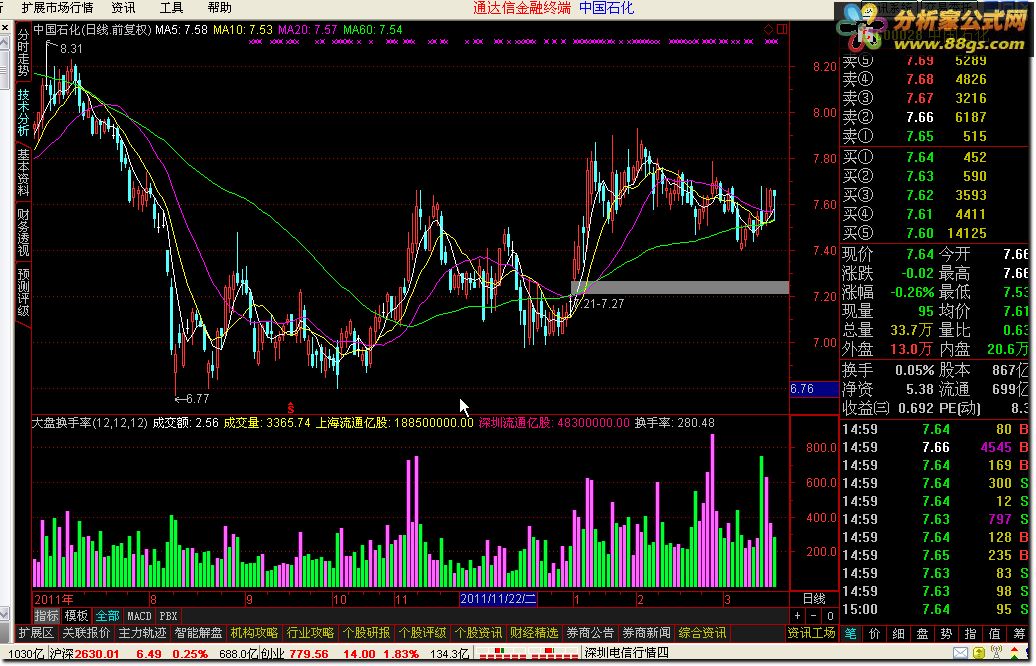Open the 财经精选 bottom tab

[535, 633]
